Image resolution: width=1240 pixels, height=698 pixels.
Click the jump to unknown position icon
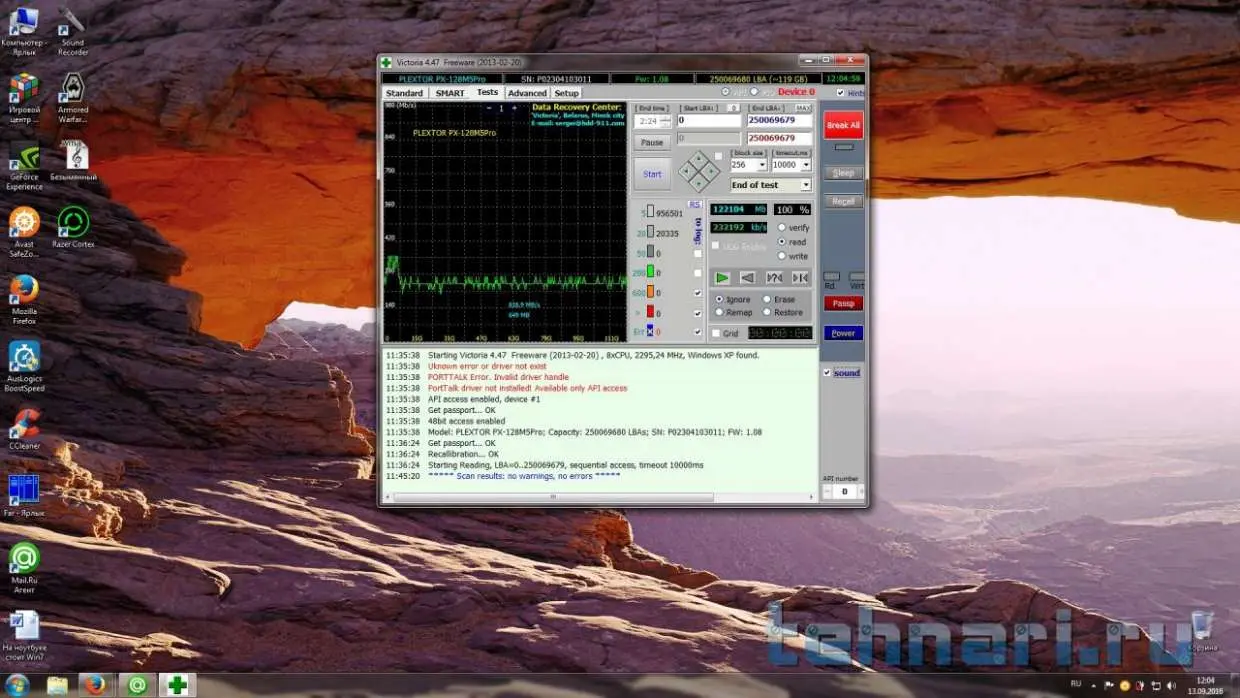[774, 277]
